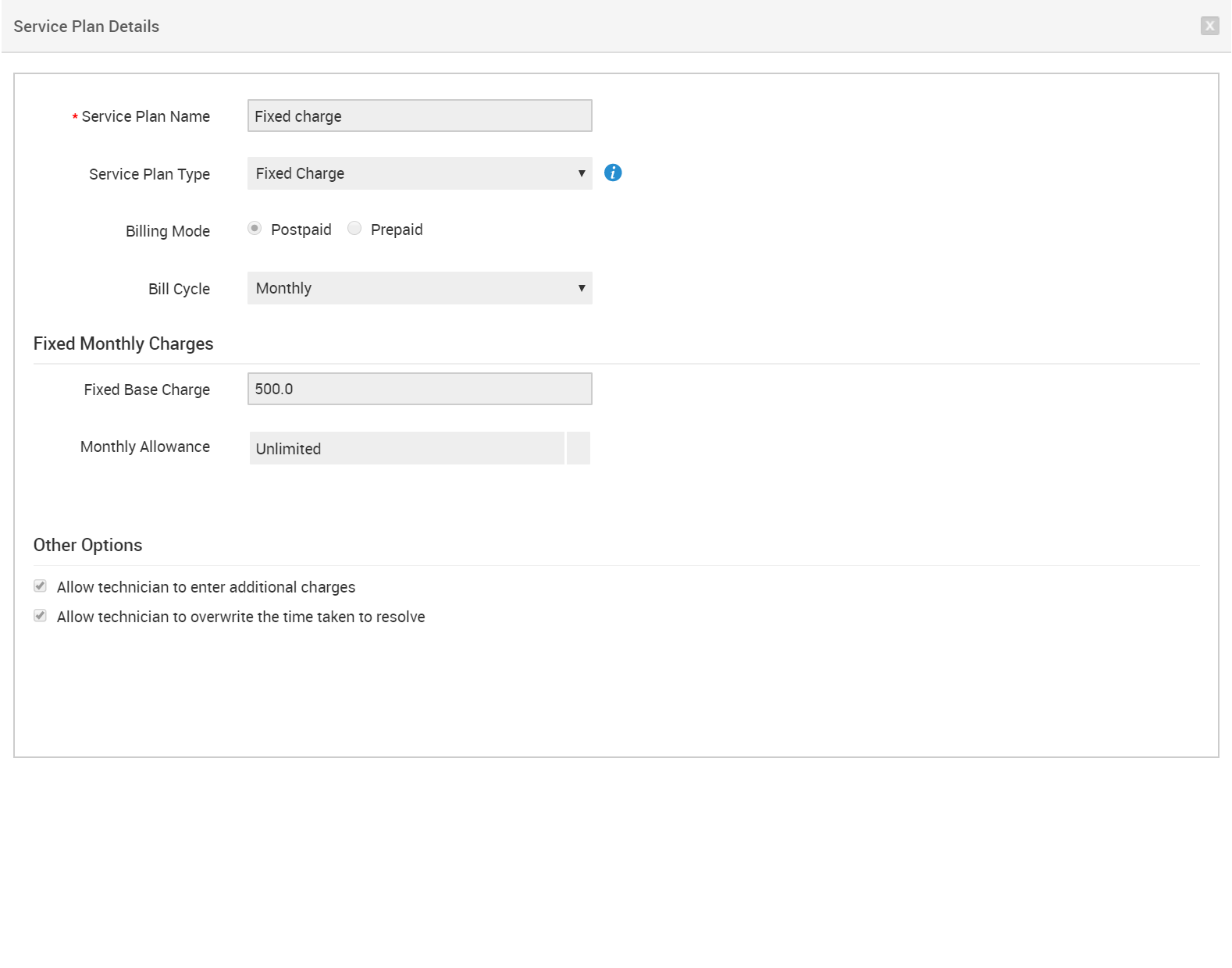1232x968 pixels.
Task: Click the Fixed Monthly Charges heading
Action: (123, 343)
